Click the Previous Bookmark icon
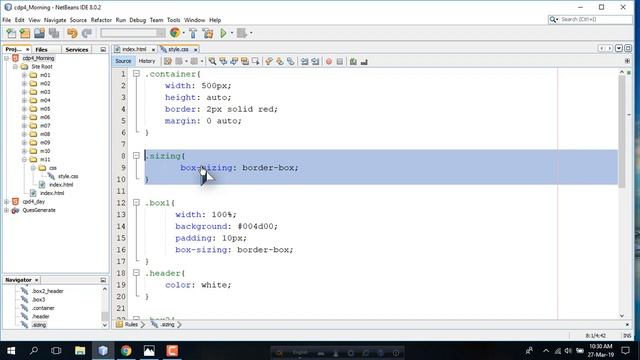640x360 pixels. point(269,62)
